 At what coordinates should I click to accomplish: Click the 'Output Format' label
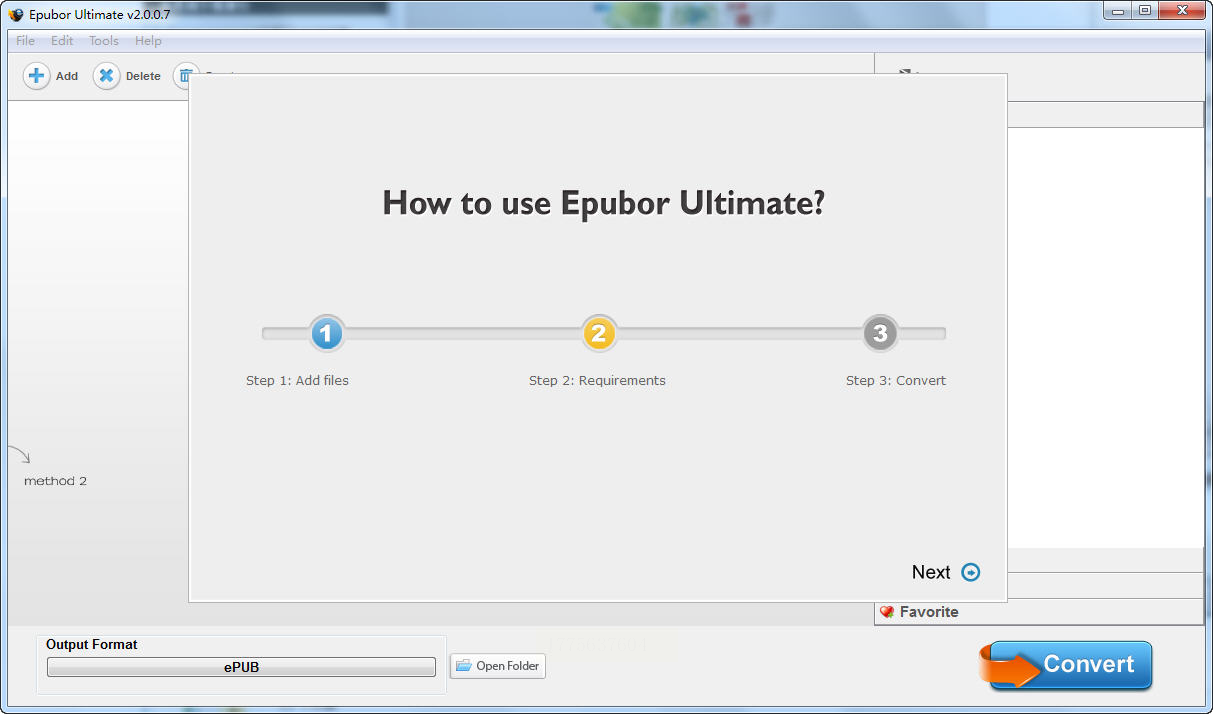pyautogui.click(x=92, y=645)
